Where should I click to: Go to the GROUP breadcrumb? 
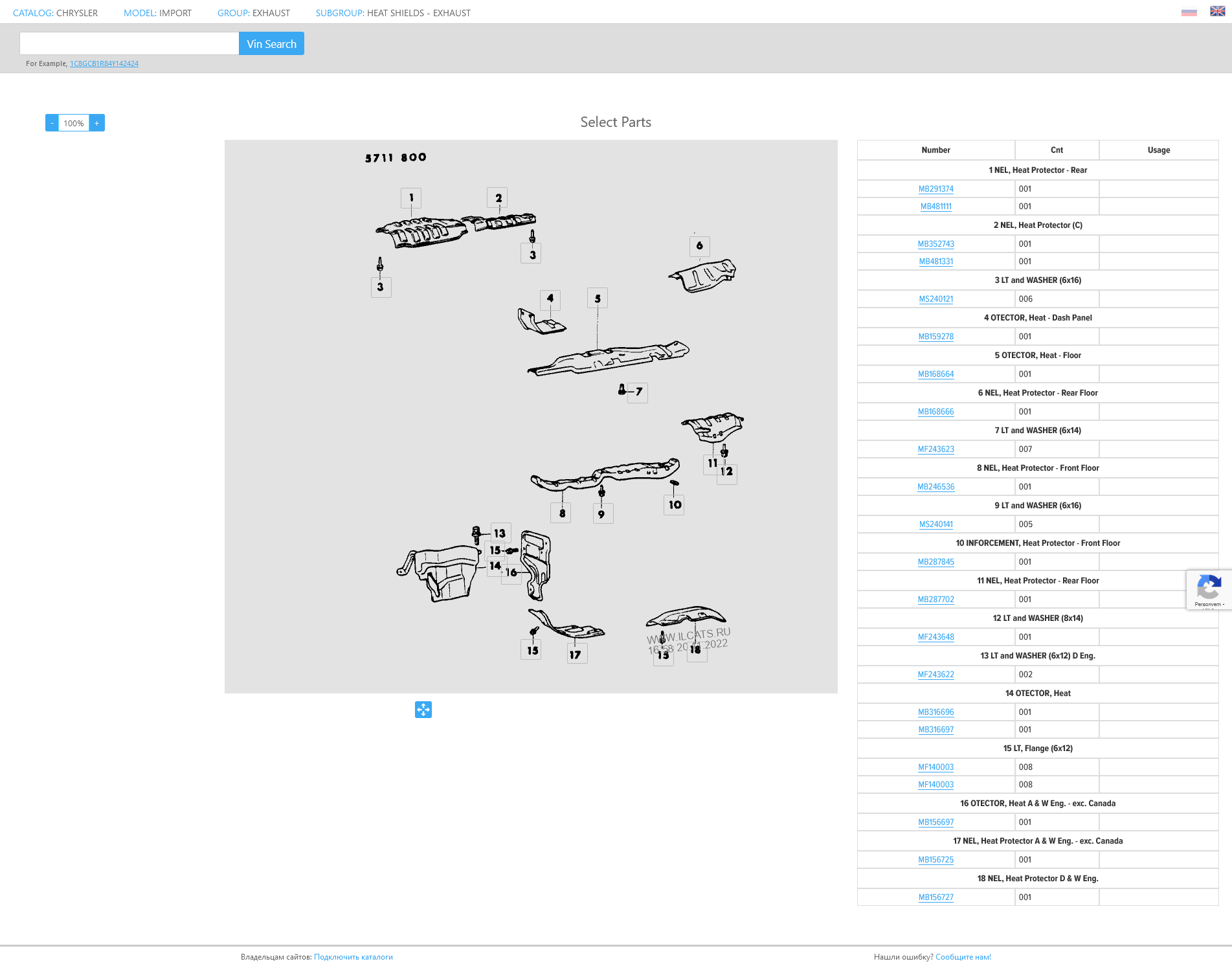point(233,13)
